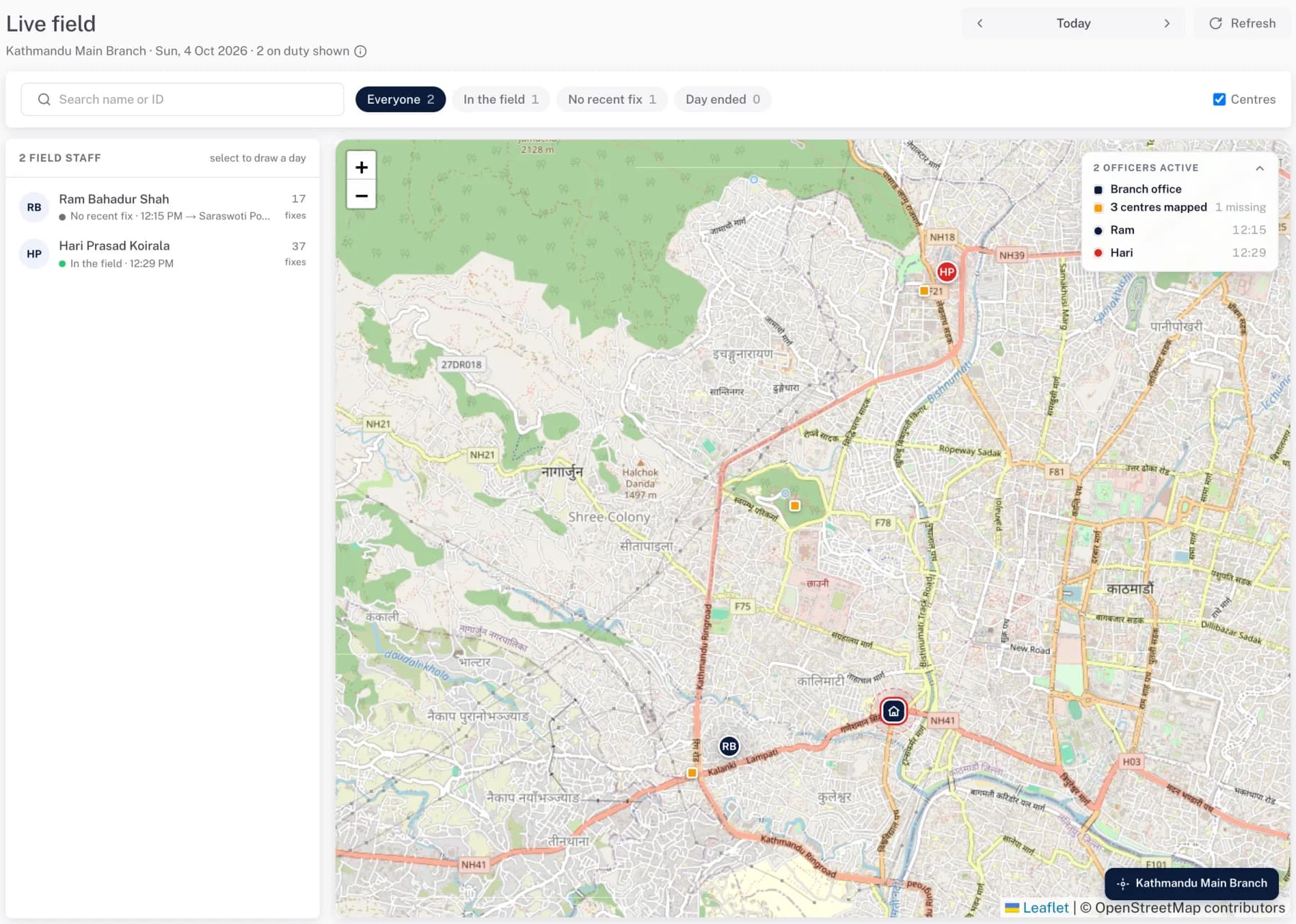Select the No recent fix filter tab
The height and width of the screenshot is (924, 1296).
tap(612, 99)
